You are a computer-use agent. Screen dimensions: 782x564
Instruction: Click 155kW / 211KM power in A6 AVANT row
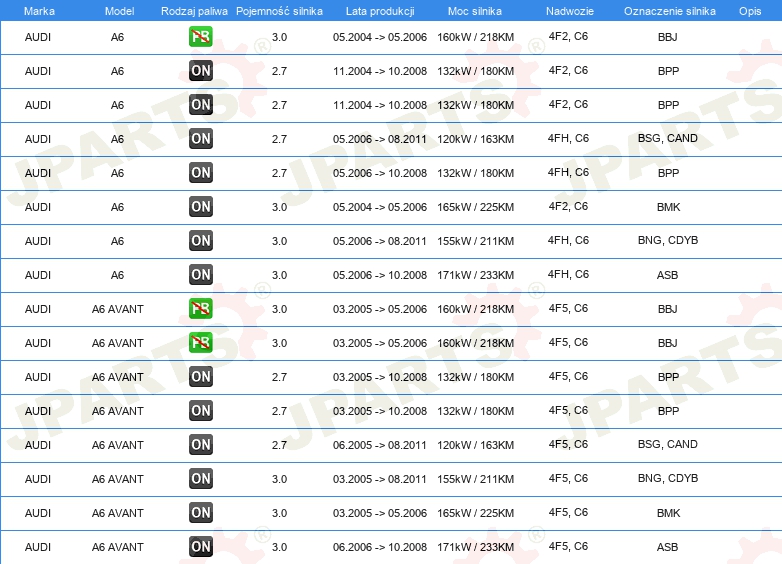point(475,479)
